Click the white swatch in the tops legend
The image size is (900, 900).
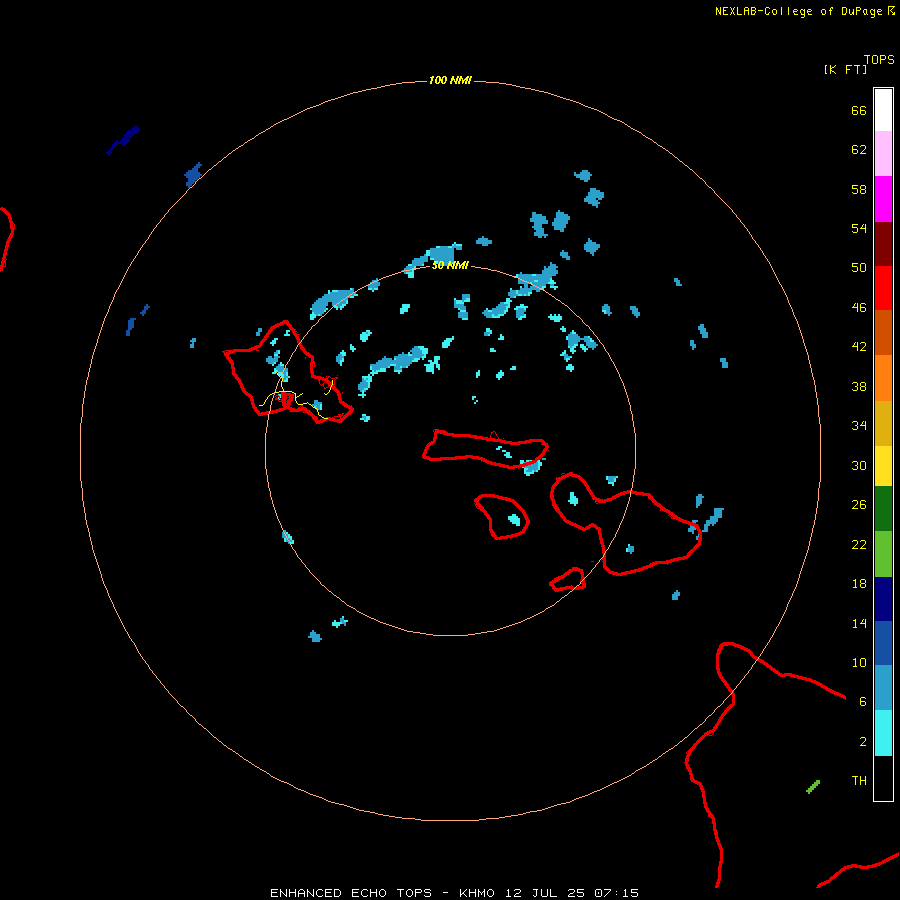(x=883, y=110)
